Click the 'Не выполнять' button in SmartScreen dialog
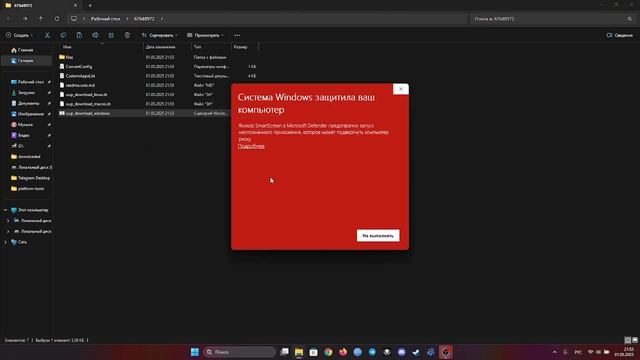The width and height of the screenshot is (640, 360). (378, 236)
